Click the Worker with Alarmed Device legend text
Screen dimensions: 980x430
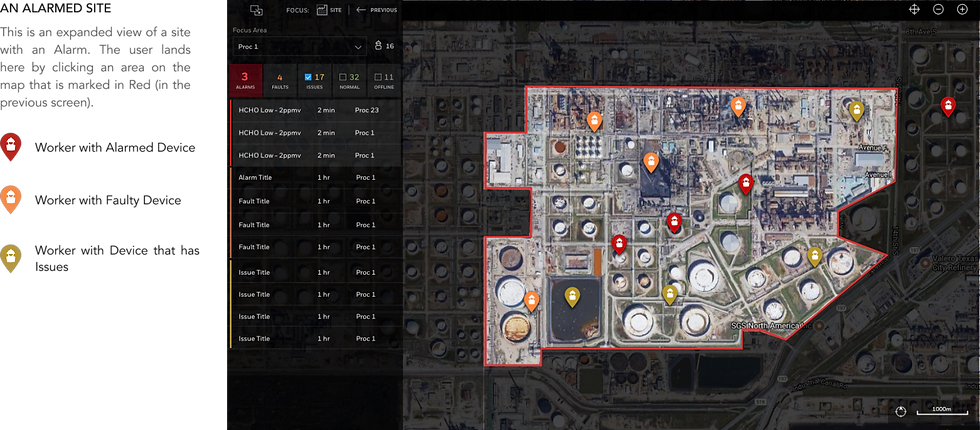115,148
